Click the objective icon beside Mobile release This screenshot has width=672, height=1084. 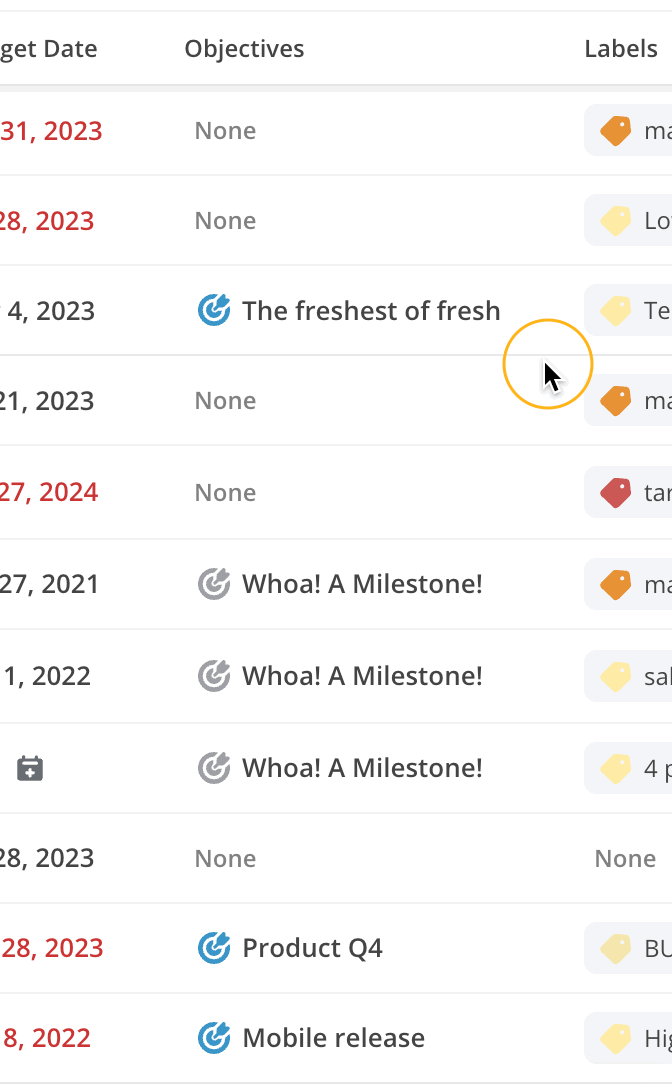214,1038
